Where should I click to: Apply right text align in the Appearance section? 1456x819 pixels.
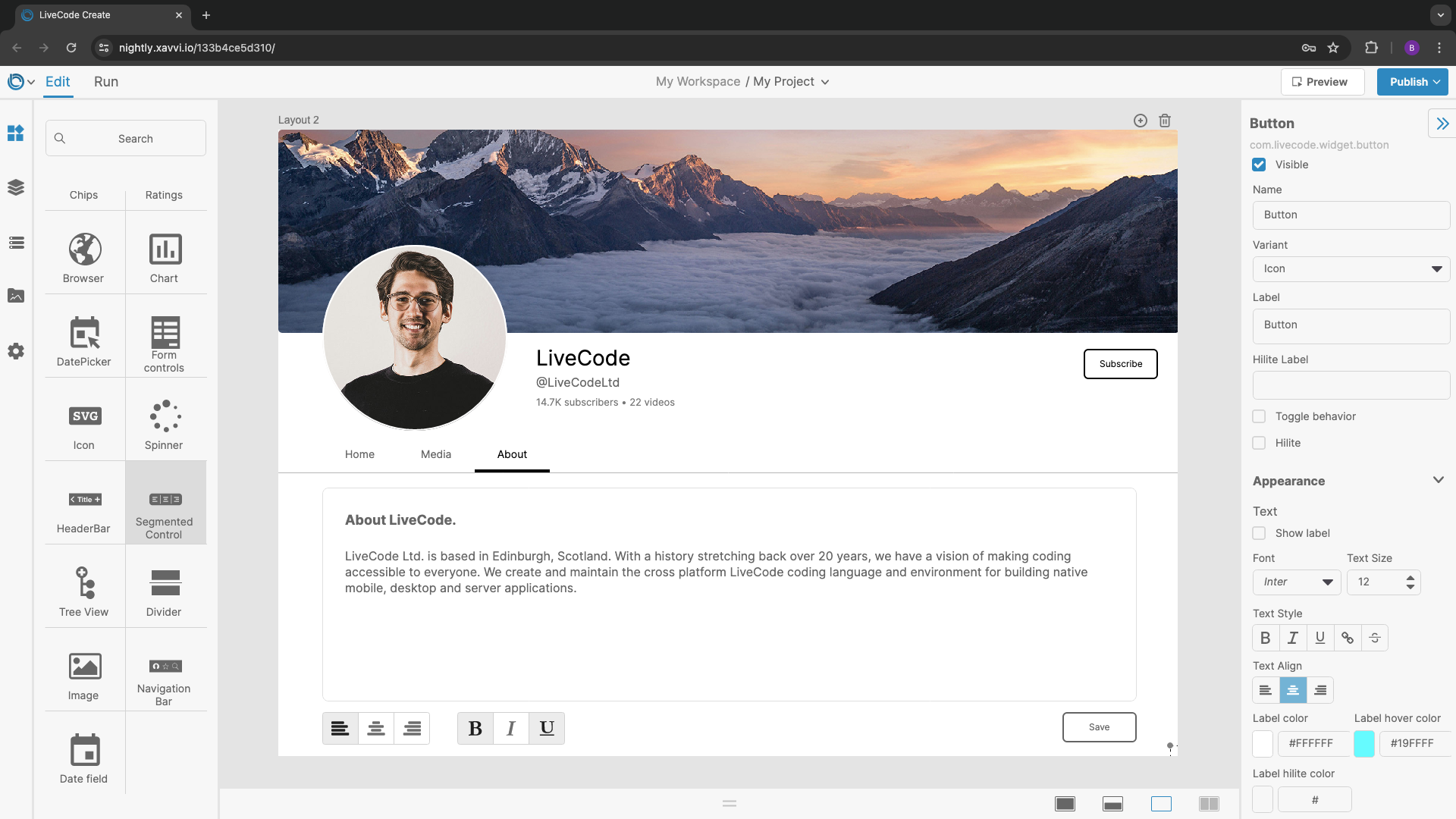tap(1320, 690)
